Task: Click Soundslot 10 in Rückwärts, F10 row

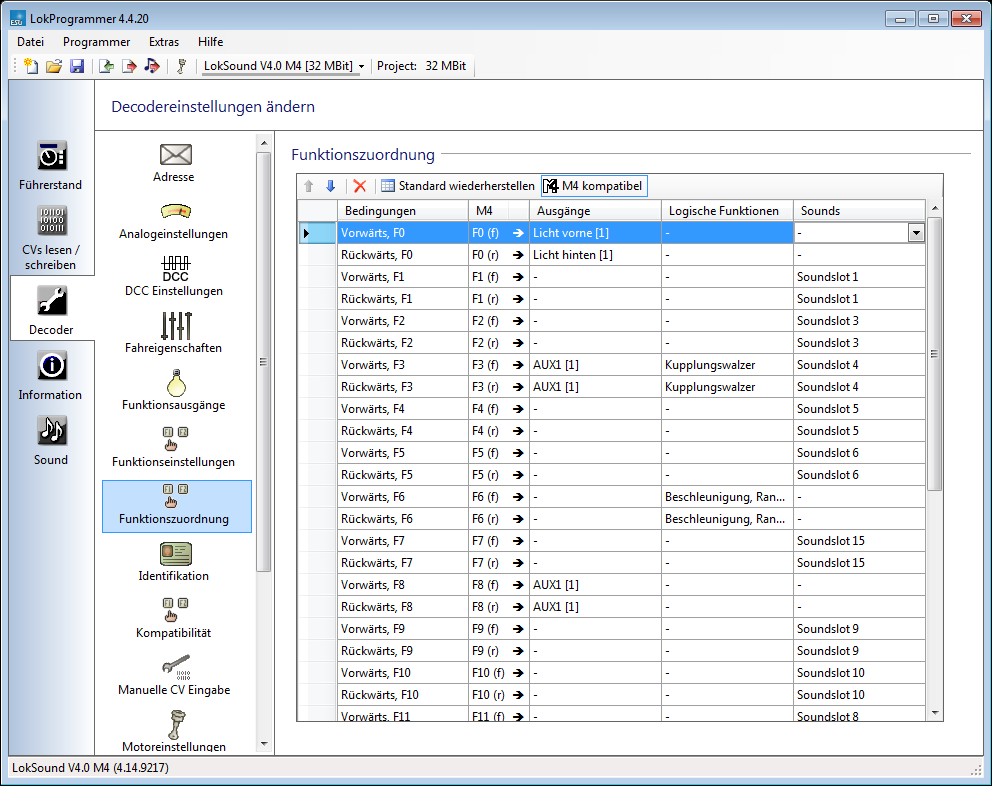Action: 859,695
